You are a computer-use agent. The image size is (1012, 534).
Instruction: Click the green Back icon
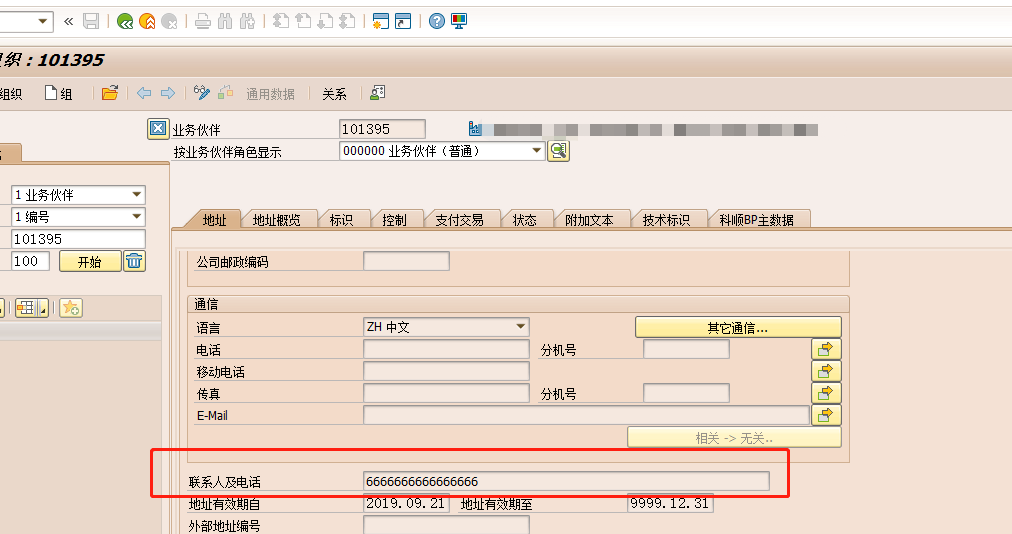[x=125, y=21]
